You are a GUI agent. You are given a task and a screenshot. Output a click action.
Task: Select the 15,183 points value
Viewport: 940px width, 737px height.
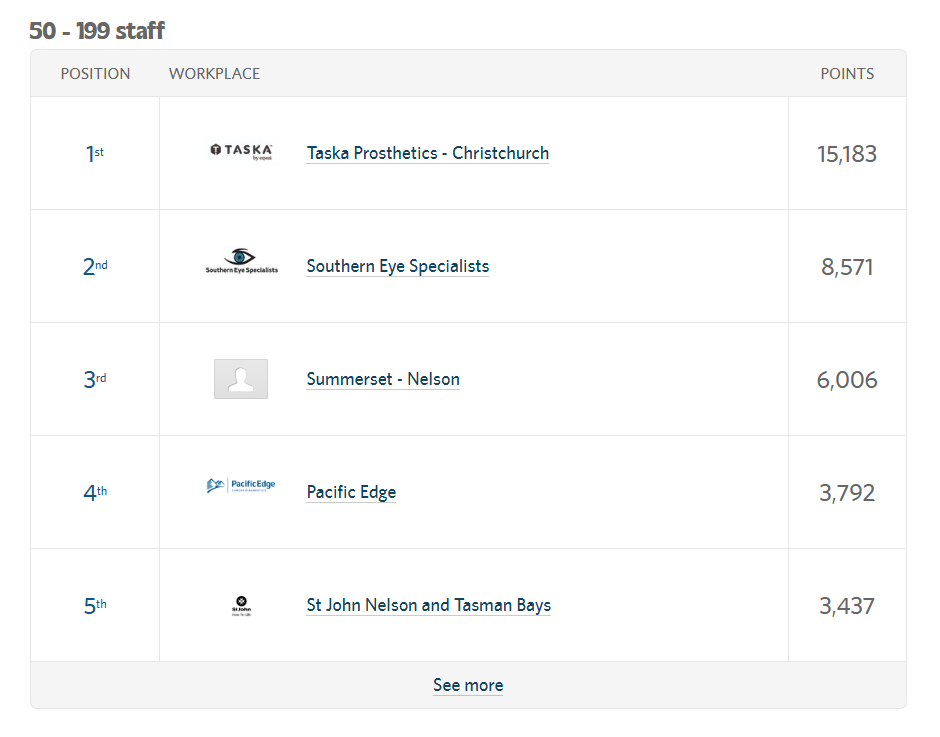pyautogui.click(x=847, y=154)
